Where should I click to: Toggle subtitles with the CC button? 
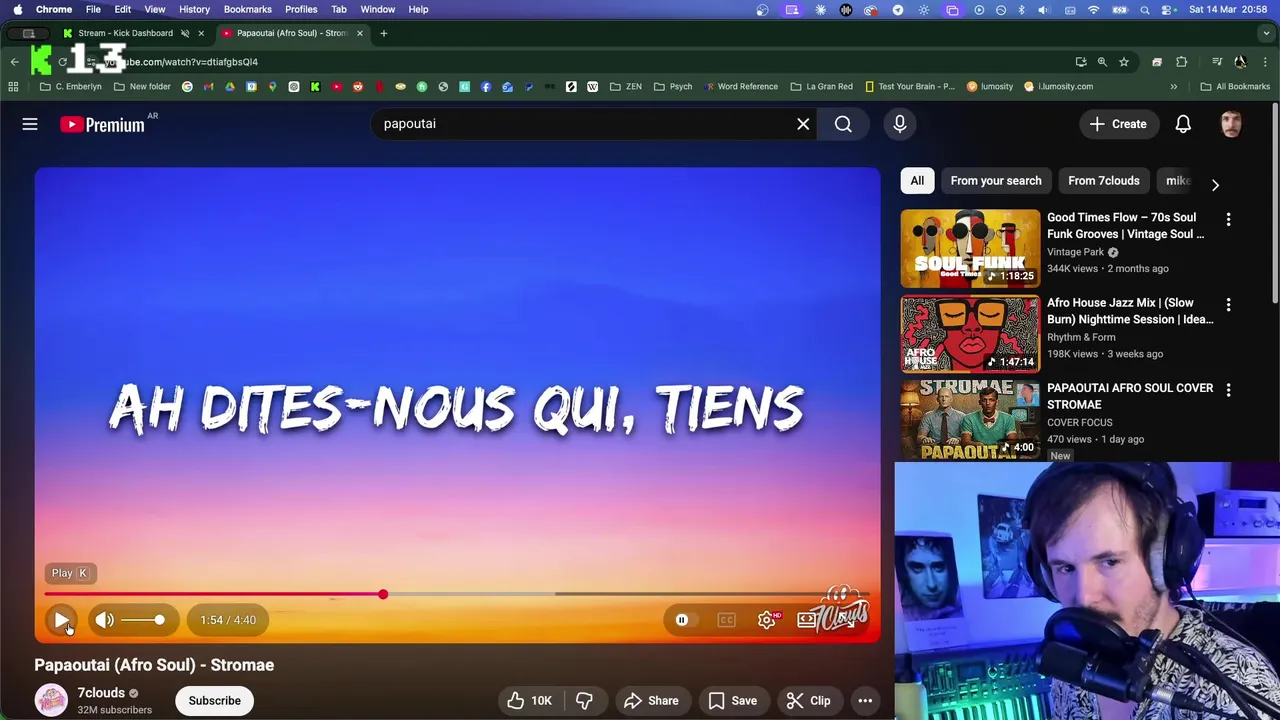coord(727,620)
